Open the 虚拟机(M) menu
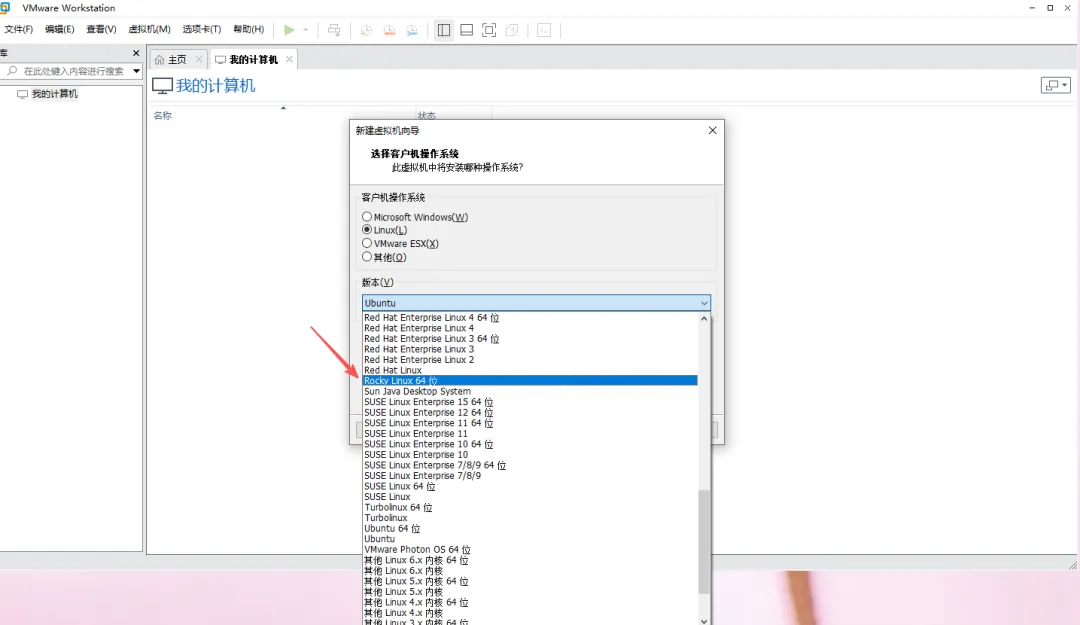1080x625 pixels. click(x=149, y=29)
